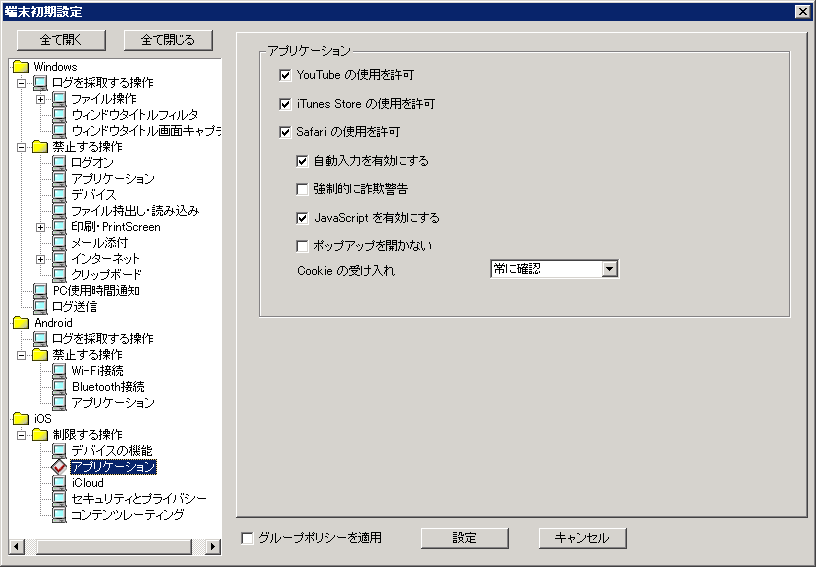The image size is (816, 567).
Task: Click the tree's horizontal scrollbar left arrow
Action: [x=17, y=546]
